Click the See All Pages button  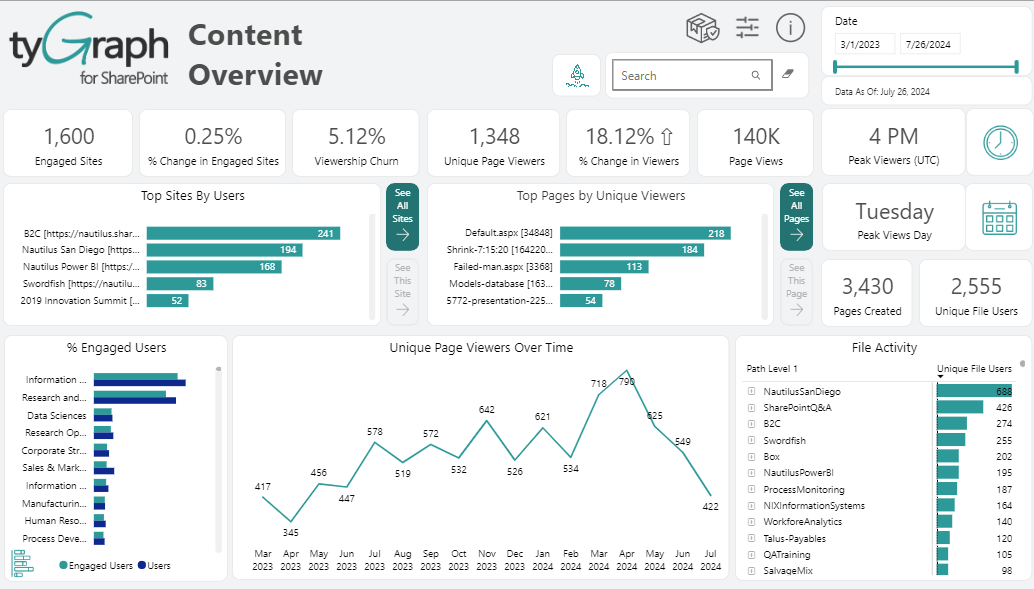[798, 216]
